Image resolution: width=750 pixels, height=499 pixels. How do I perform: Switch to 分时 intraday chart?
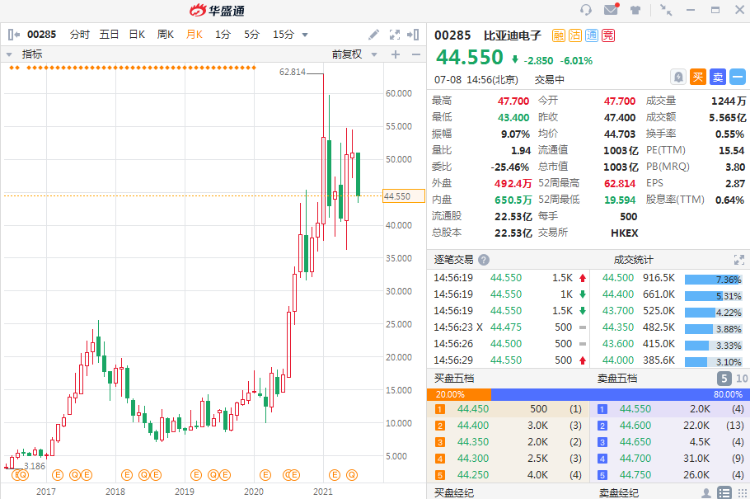pyautogui.click(x=79, y=34)
